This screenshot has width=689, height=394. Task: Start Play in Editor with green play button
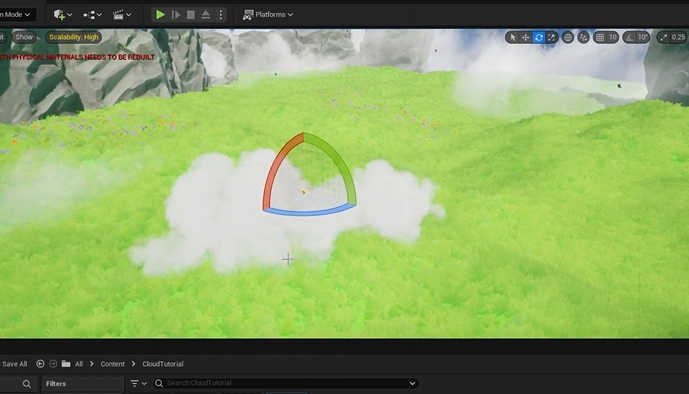pos(160,14)
